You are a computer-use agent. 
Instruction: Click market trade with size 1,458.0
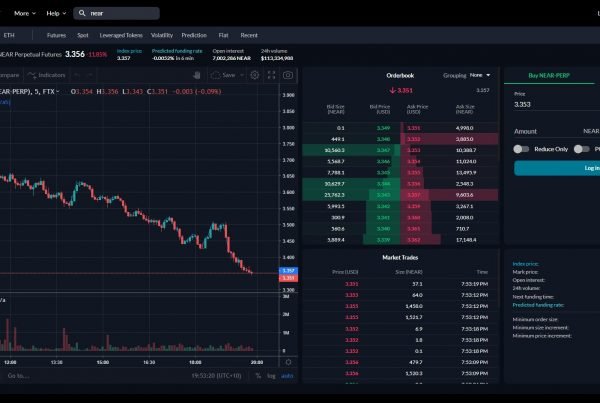[x=400, y=306]
